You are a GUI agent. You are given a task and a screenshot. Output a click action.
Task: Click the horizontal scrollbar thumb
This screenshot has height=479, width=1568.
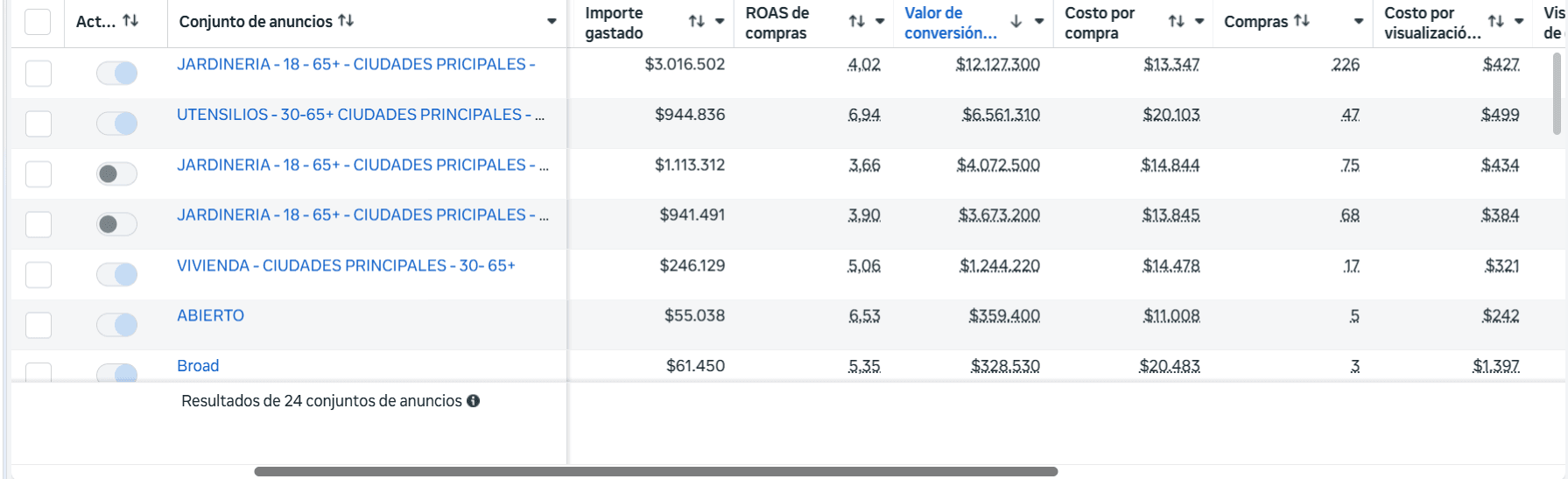point(656,471)
